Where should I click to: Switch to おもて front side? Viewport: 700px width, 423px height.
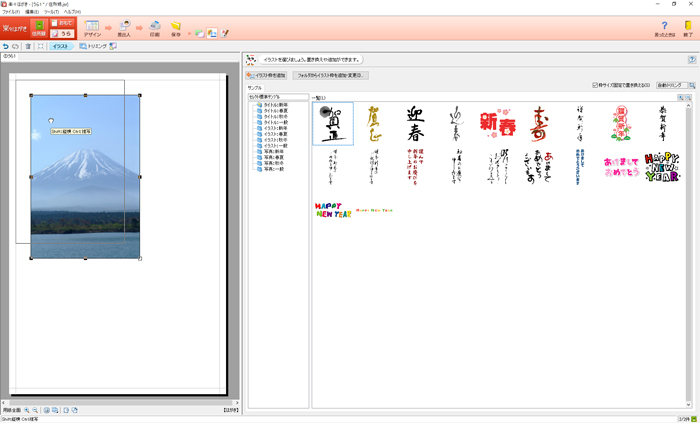[x=61, y=23]
